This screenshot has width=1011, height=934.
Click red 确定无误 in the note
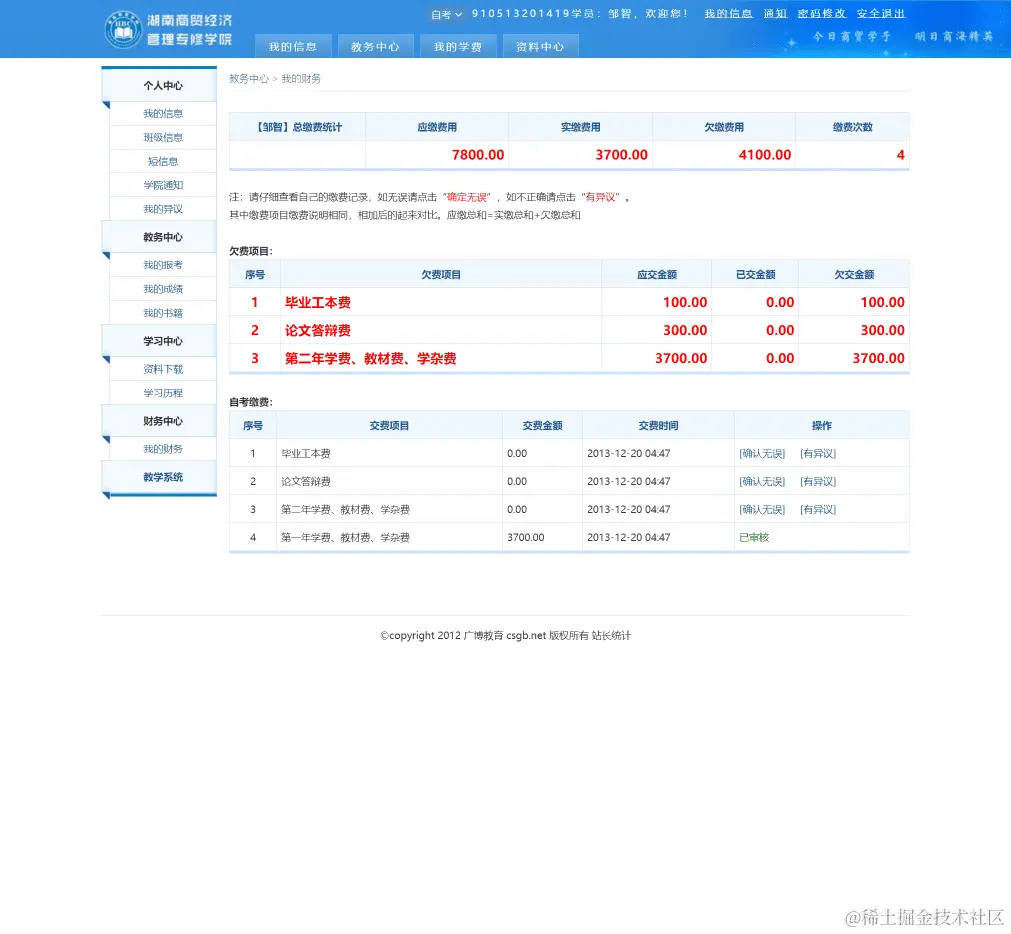(467, 197)
